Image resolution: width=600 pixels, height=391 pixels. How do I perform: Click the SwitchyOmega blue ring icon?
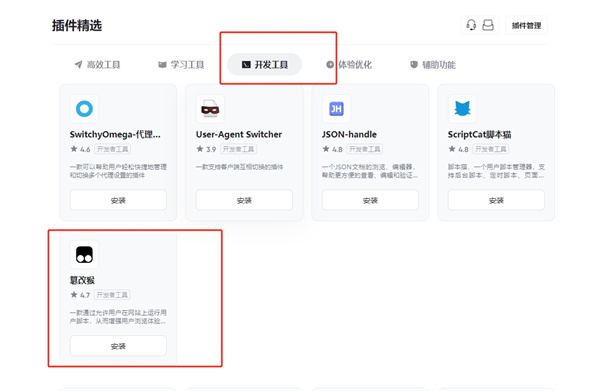[84, 109]
